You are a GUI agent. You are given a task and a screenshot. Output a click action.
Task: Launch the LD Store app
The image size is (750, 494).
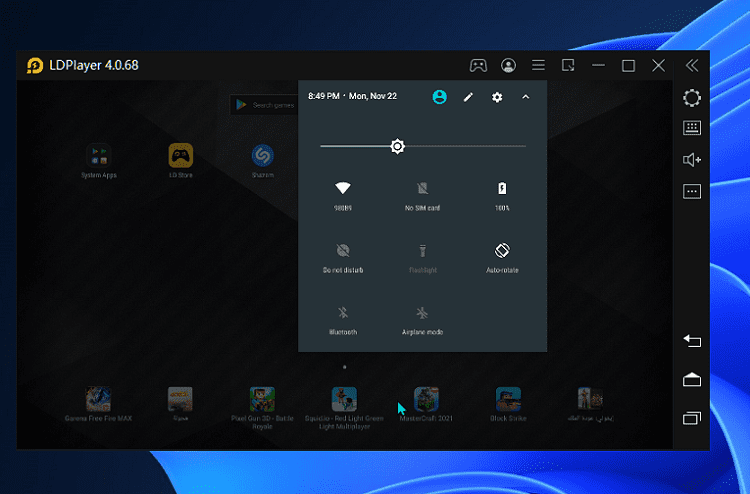tap(181, 161)
